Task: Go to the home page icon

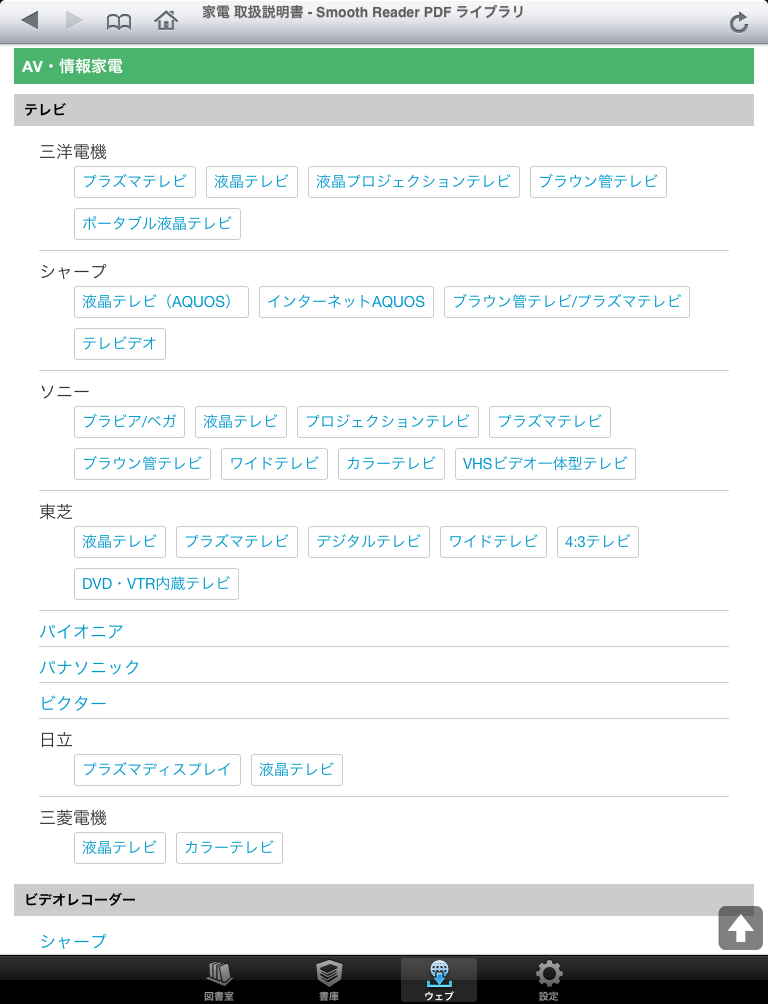Action: coord(166,20)
